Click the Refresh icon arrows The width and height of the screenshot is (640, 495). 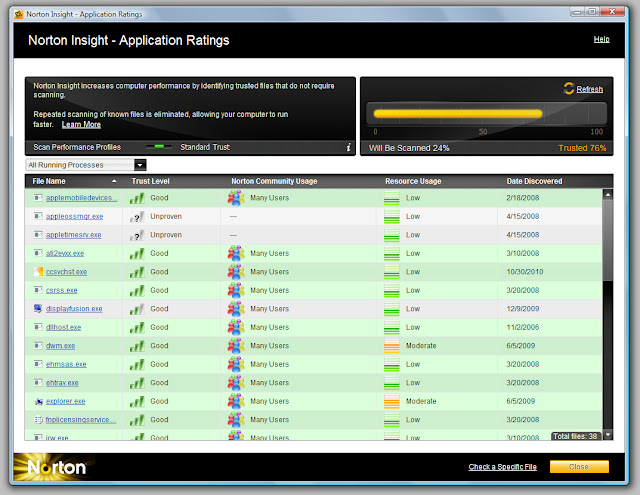[569, 89]
